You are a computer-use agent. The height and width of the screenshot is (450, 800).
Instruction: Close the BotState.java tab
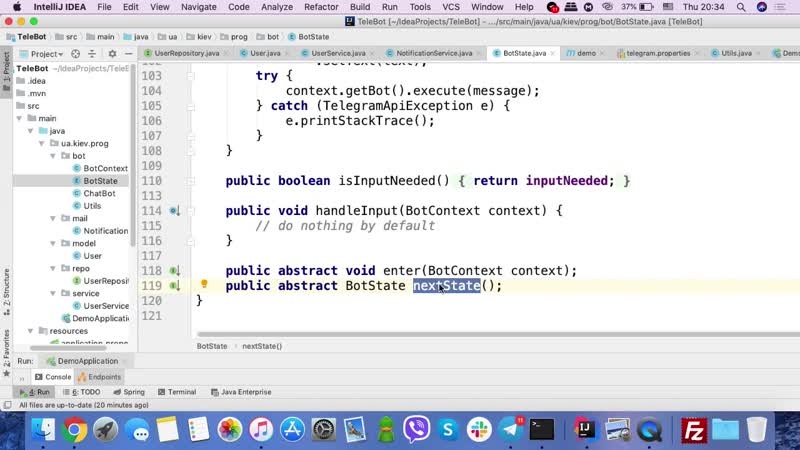pos(553,54)
